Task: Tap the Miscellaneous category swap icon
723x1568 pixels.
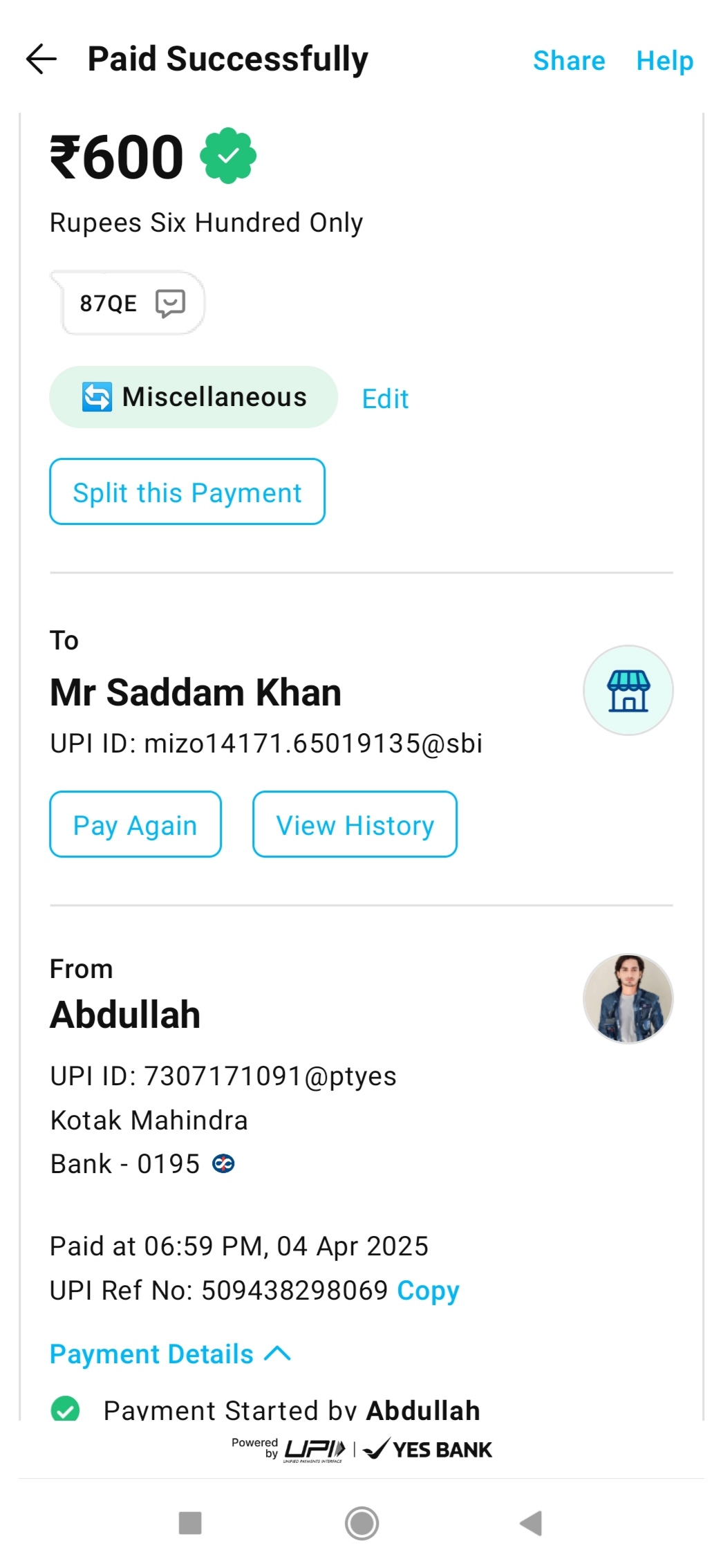Action: click(97, 397)
